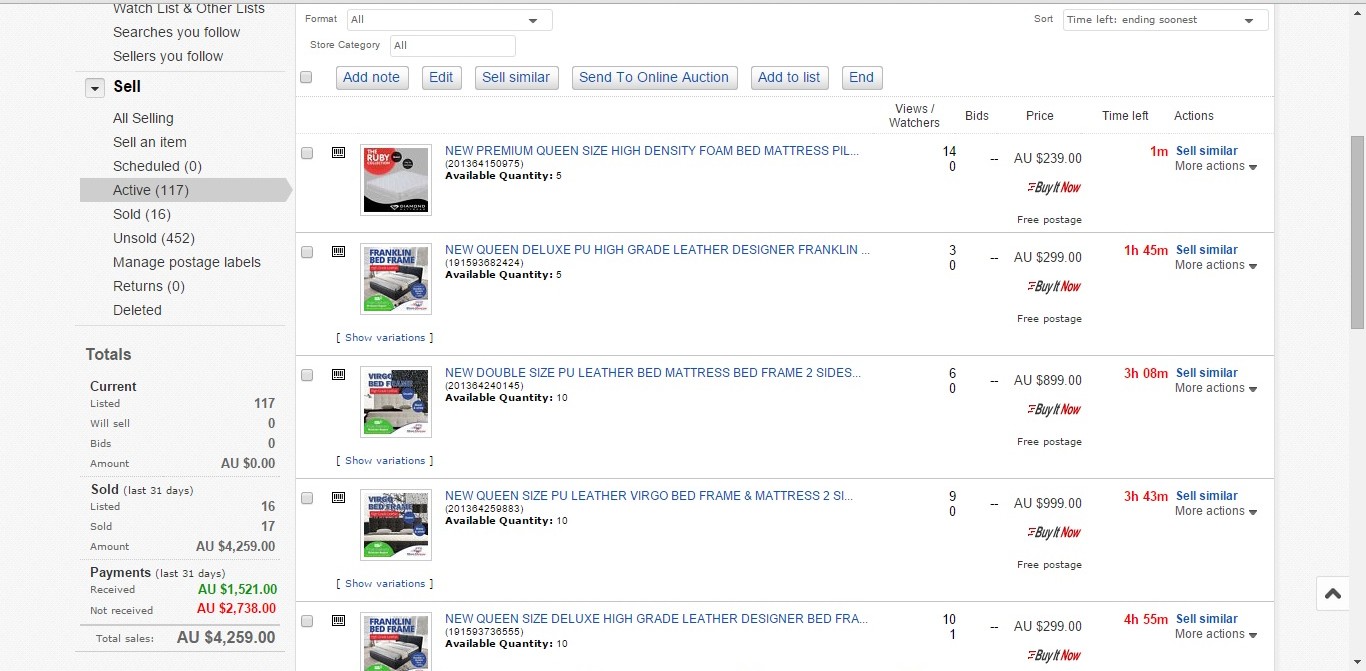Expand More actions for the 3h 08m listing

[x=1216, y=389]
